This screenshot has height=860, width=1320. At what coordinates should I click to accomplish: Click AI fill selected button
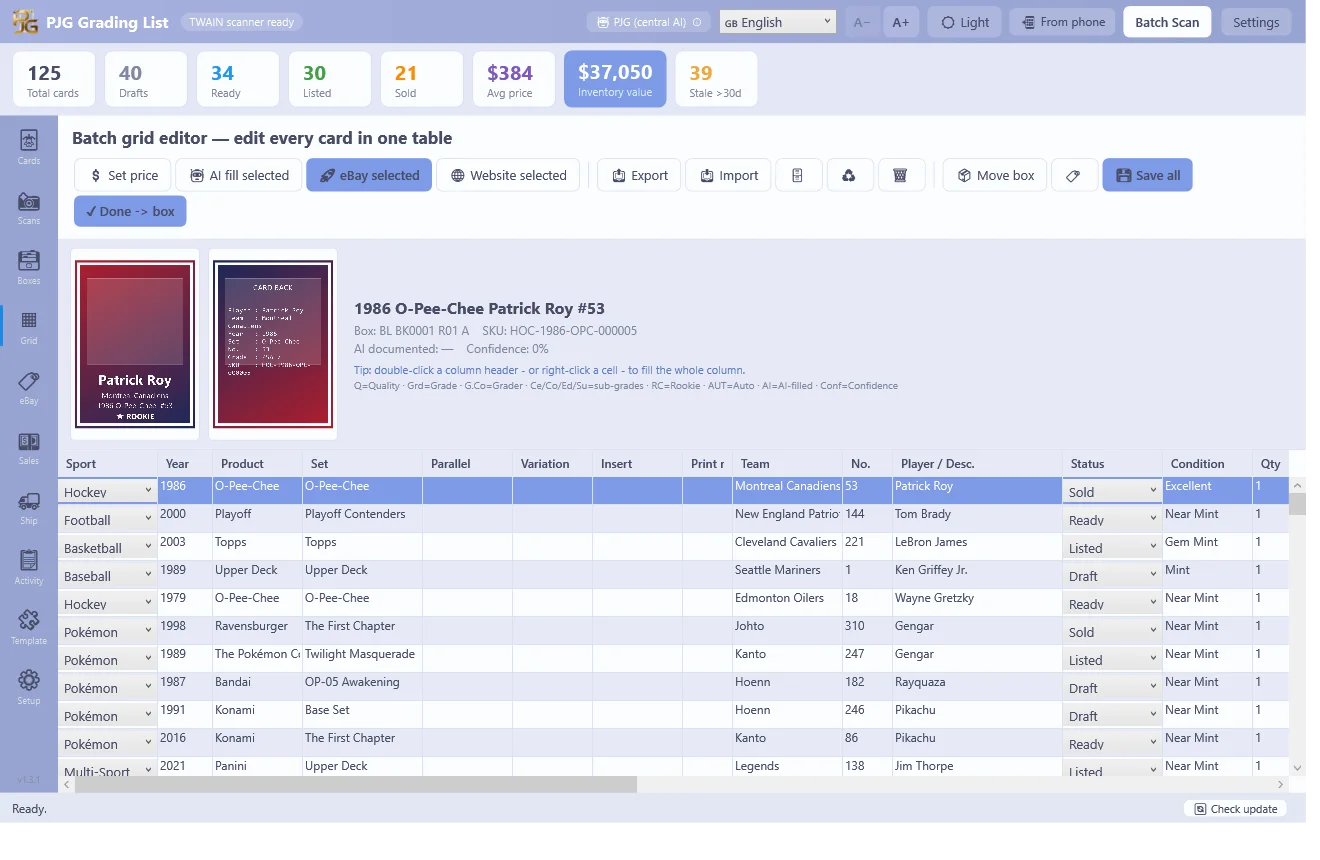pos(239,175)
